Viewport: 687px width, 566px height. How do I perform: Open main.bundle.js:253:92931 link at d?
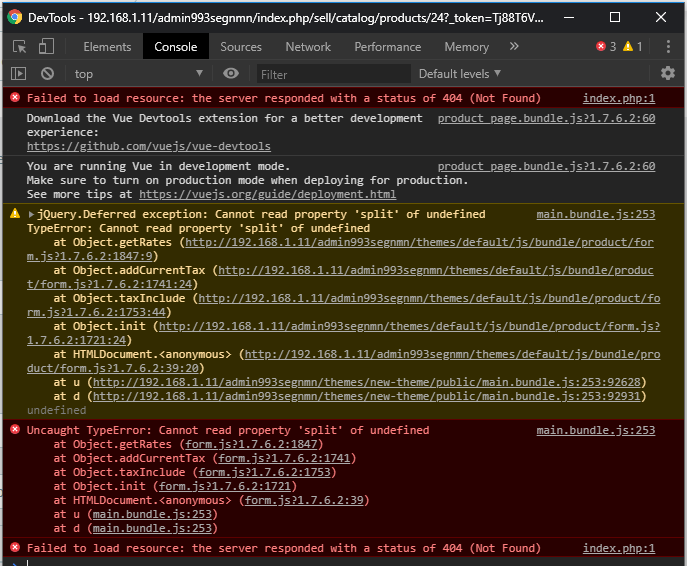coord(367,396)
